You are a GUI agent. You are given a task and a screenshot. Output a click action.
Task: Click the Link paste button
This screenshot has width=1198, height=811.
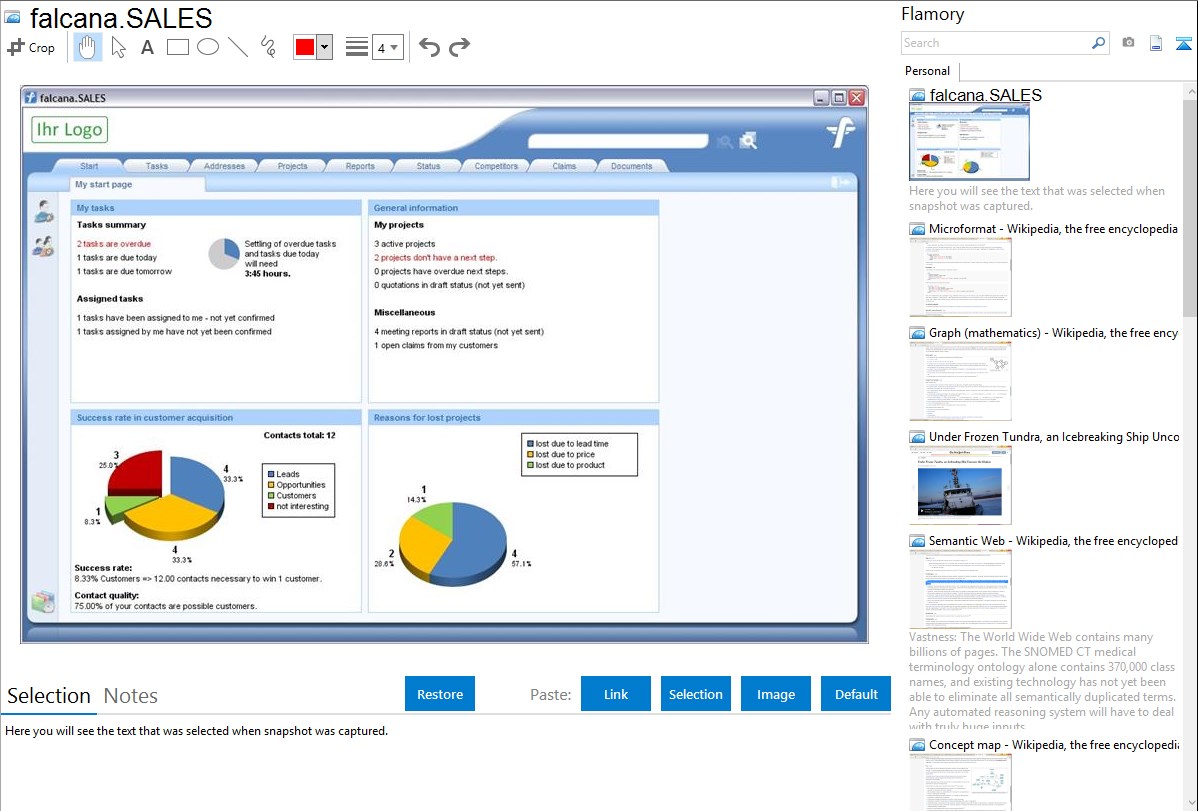pos(616,694)
